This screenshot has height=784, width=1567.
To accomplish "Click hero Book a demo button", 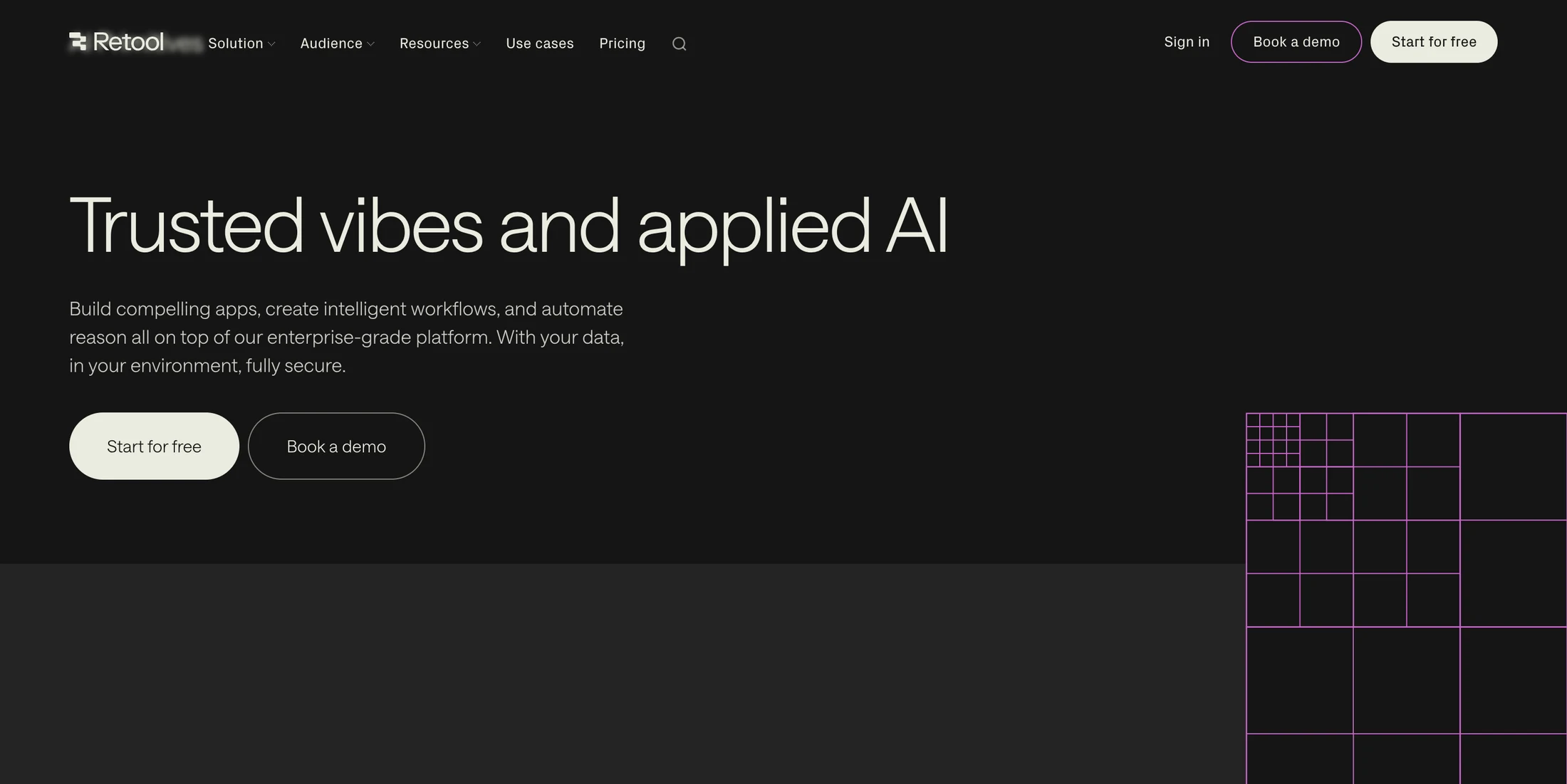I will (x=336, y=446).
